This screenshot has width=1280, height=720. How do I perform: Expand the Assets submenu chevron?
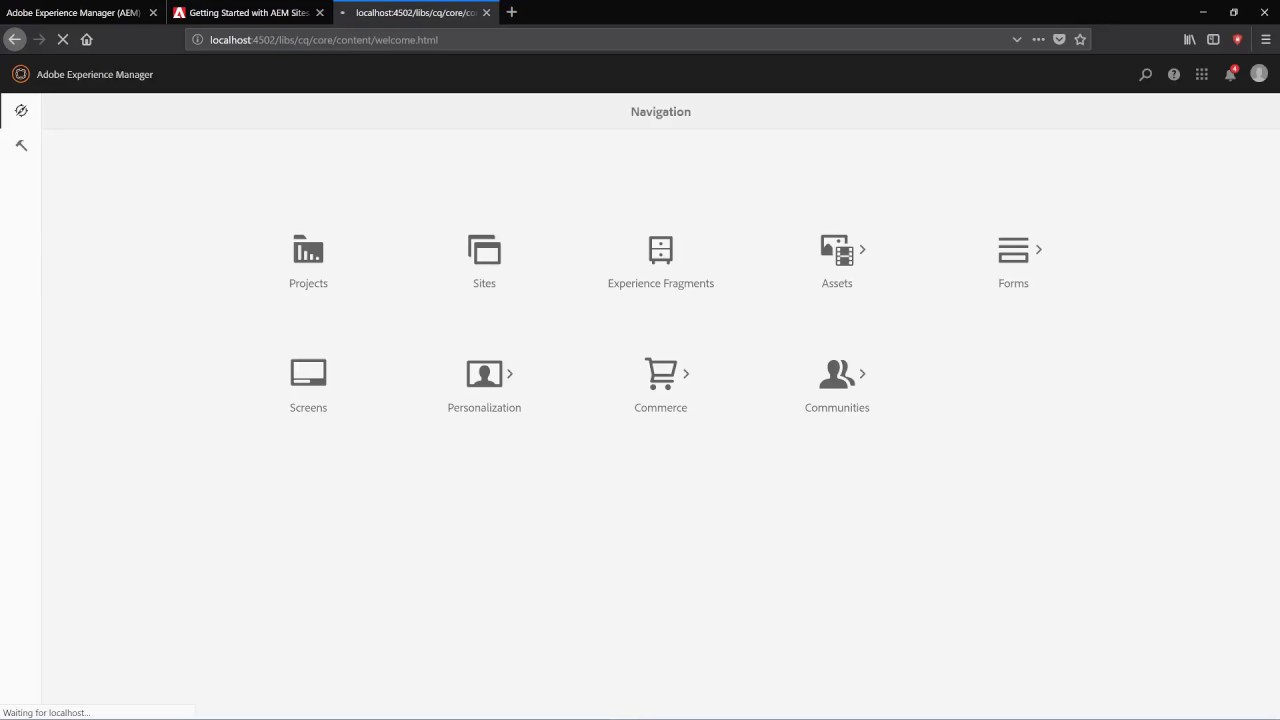click(862, 249)
